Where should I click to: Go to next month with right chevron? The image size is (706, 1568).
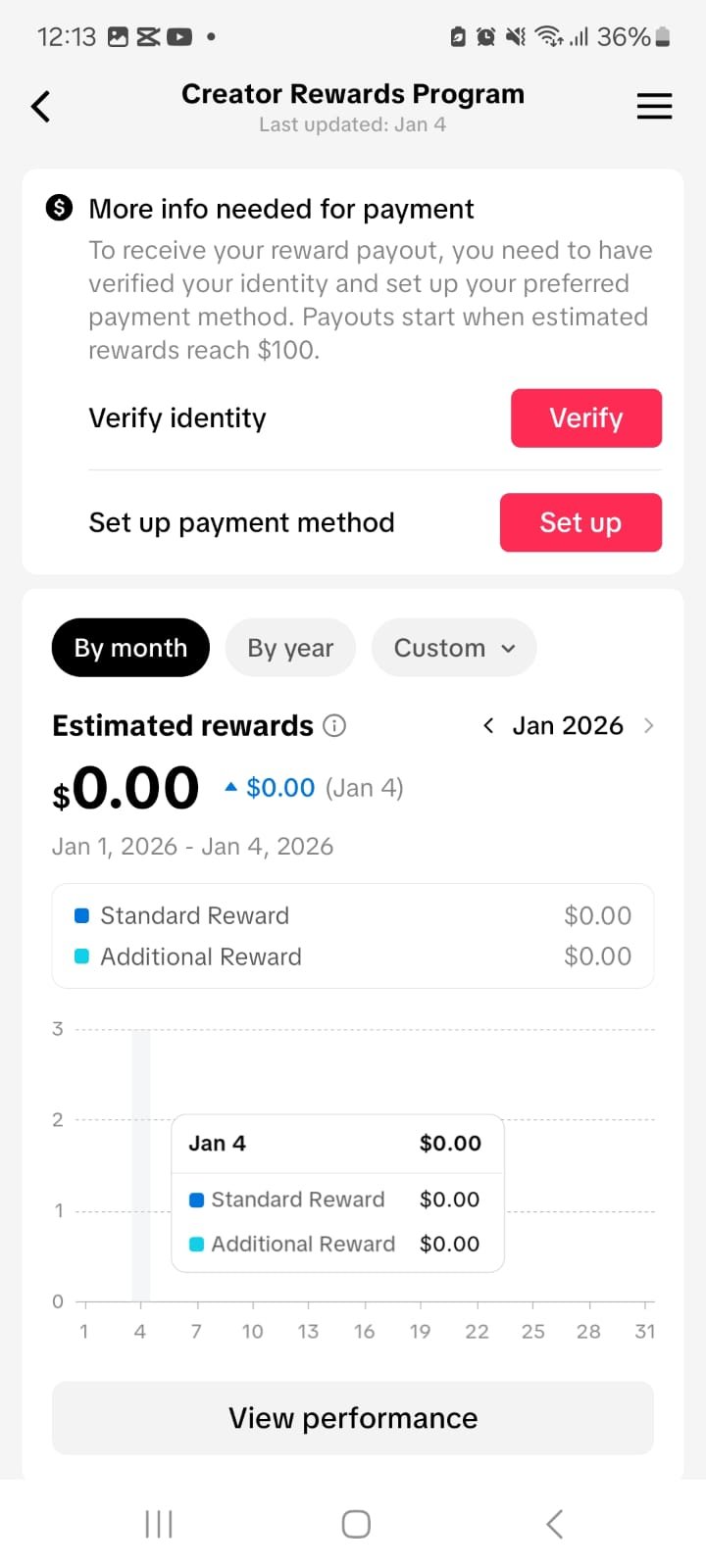648,726
